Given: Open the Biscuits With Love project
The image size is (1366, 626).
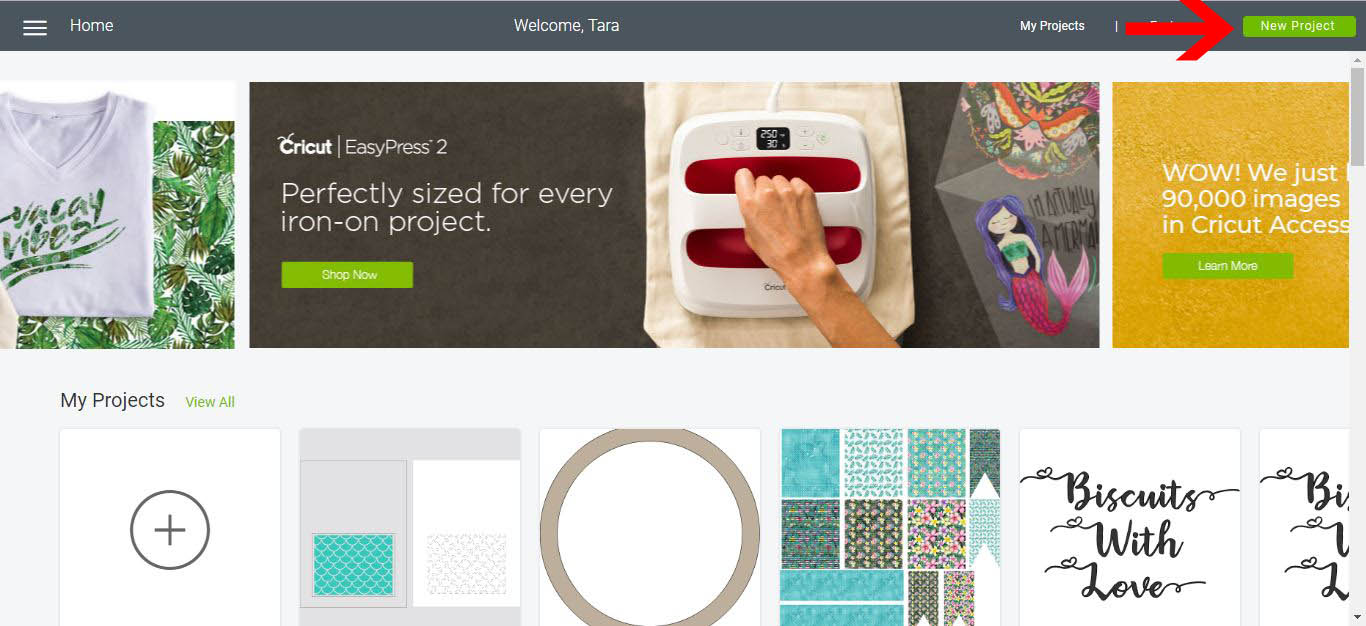Looking at the screenshot, I should point(1130,528).
